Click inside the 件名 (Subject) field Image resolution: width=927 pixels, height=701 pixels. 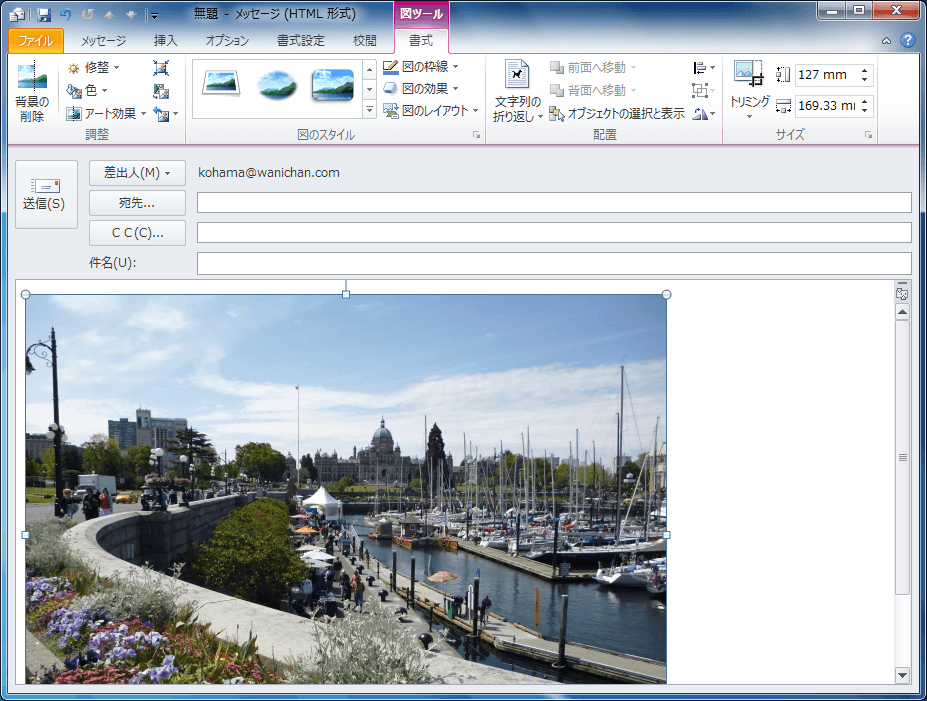coord(553,263)
